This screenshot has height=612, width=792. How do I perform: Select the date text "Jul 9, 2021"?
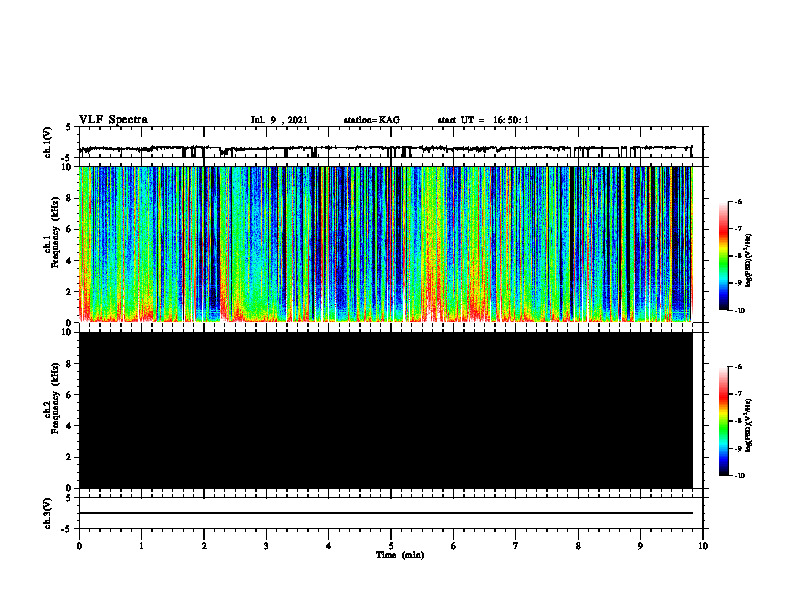[x=279, y=120]
